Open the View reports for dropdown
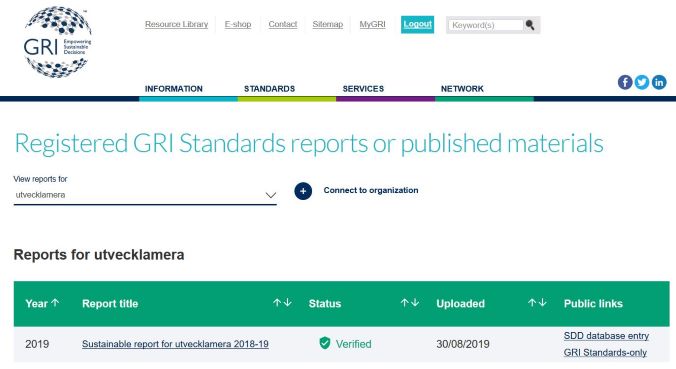 [145, 195]
